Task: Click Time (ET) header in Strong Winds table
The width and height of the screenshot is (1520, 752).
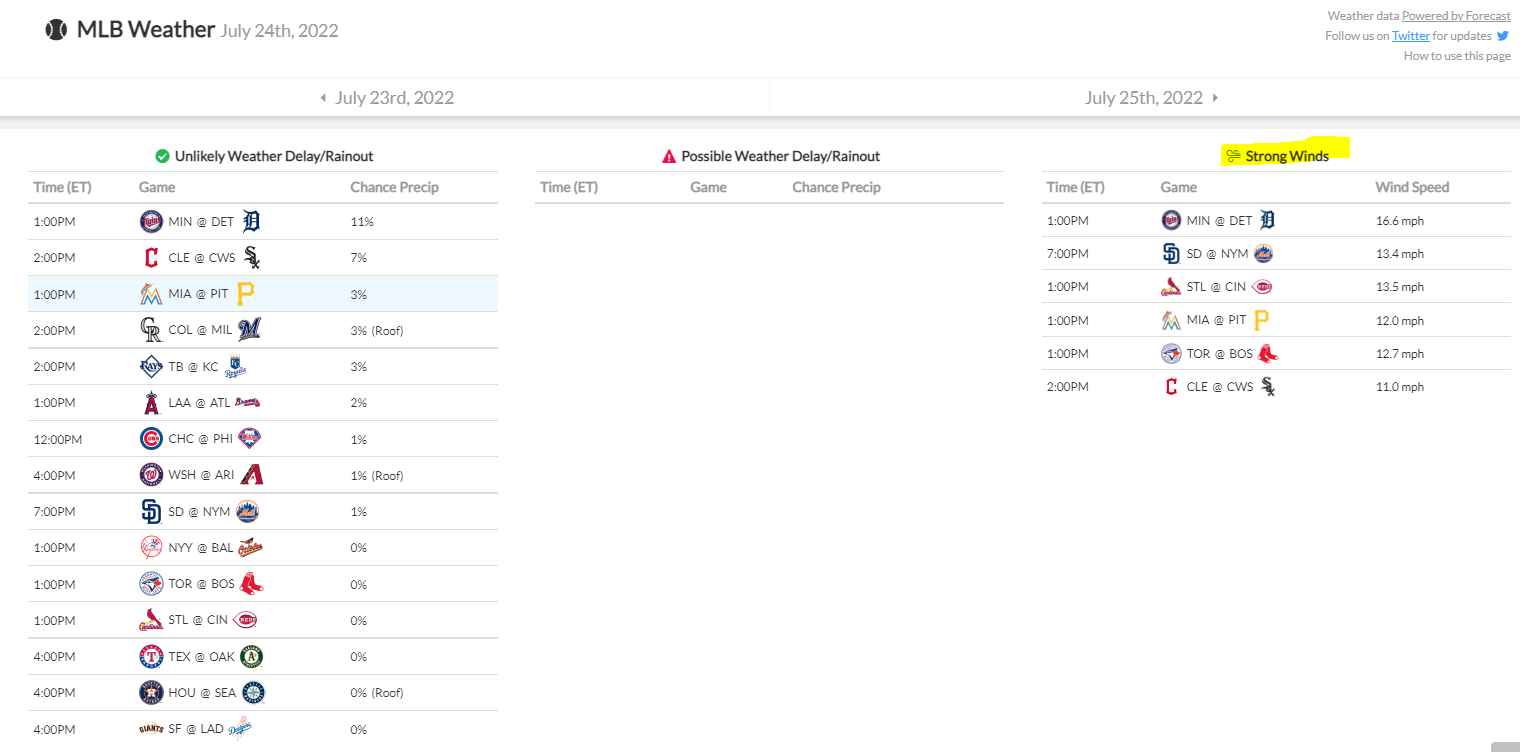Action: (1075, 187)
